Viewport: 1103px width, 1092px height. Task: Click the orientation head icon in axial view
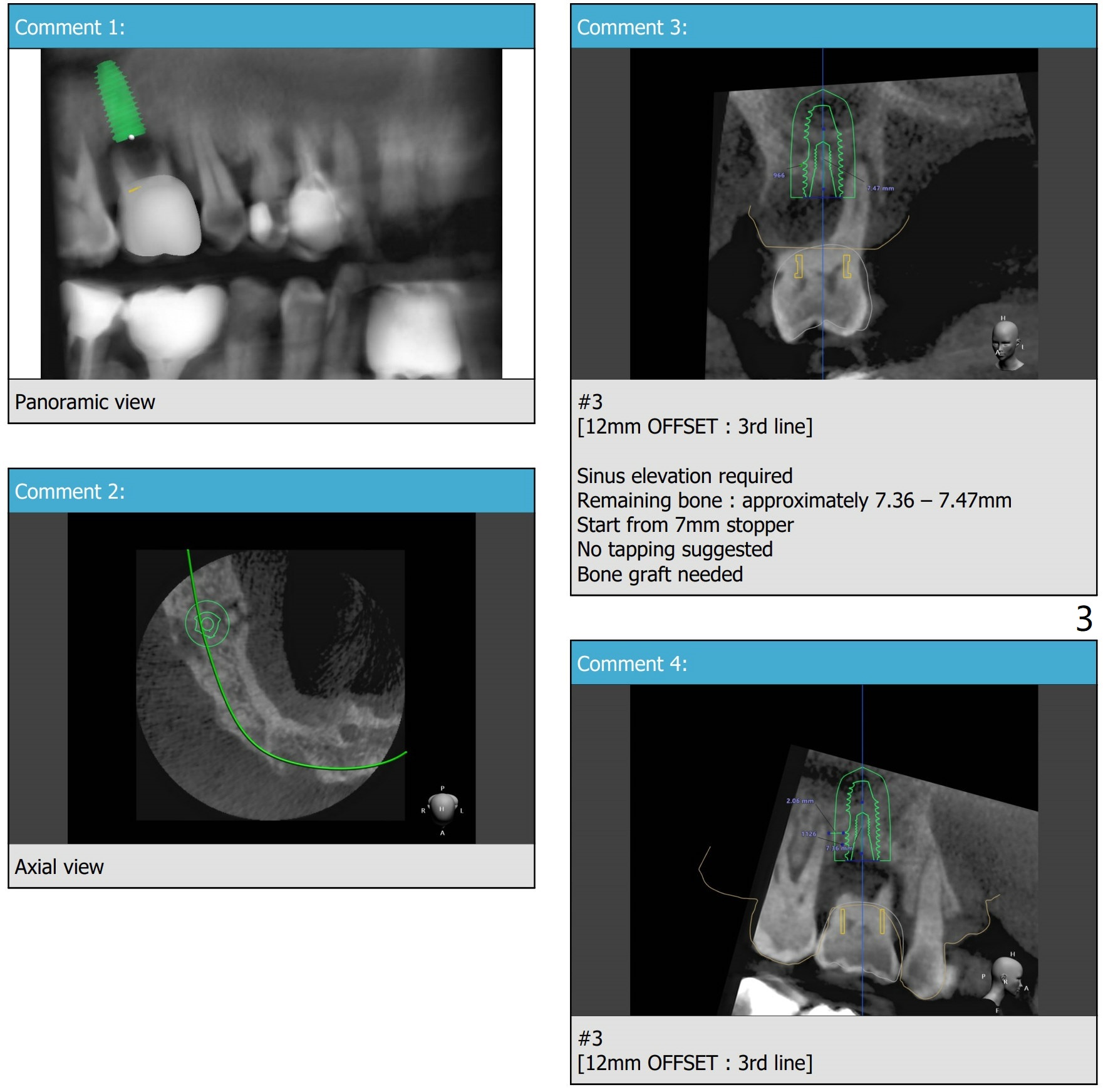click(x=442, y=808)
